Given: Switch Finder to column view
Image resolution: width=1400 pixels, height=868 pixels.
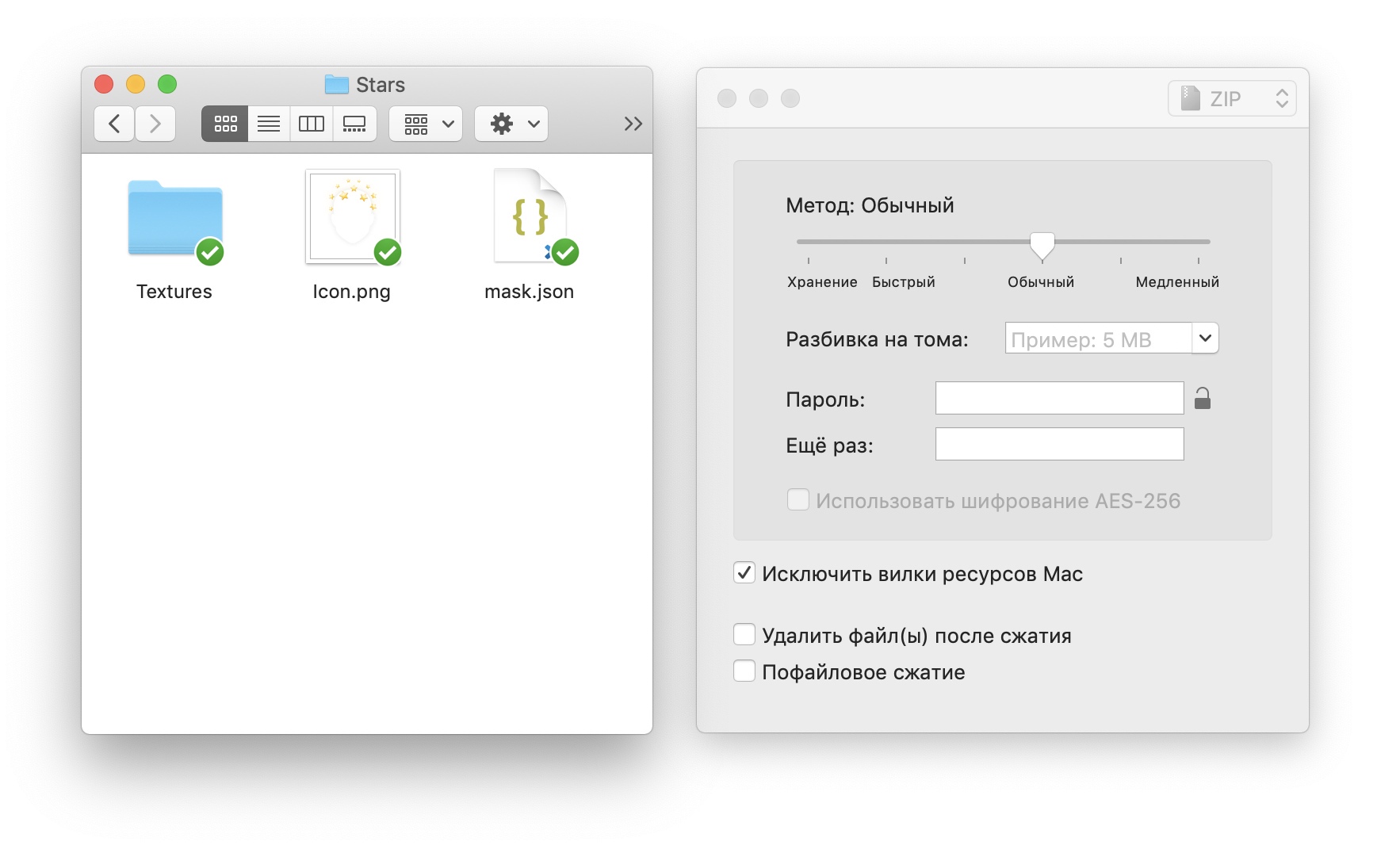Looking at the screenshot, I should coord(311,124).
